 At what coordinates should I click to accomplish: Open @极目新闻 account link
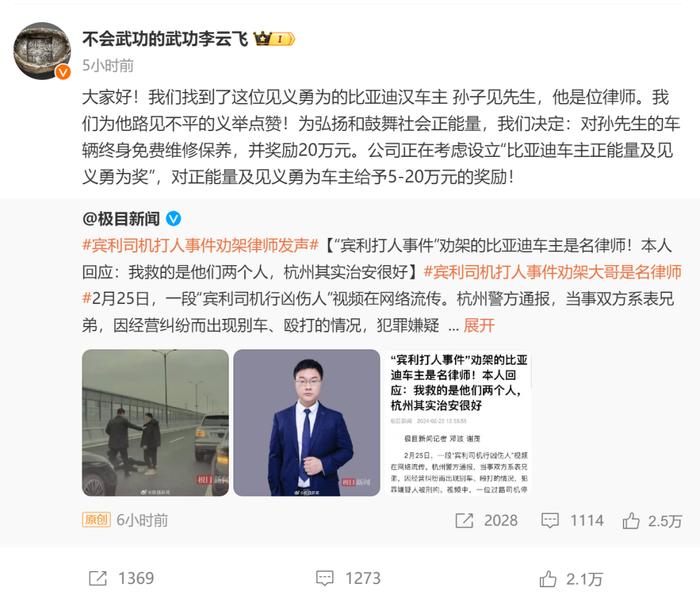(121, 219)
